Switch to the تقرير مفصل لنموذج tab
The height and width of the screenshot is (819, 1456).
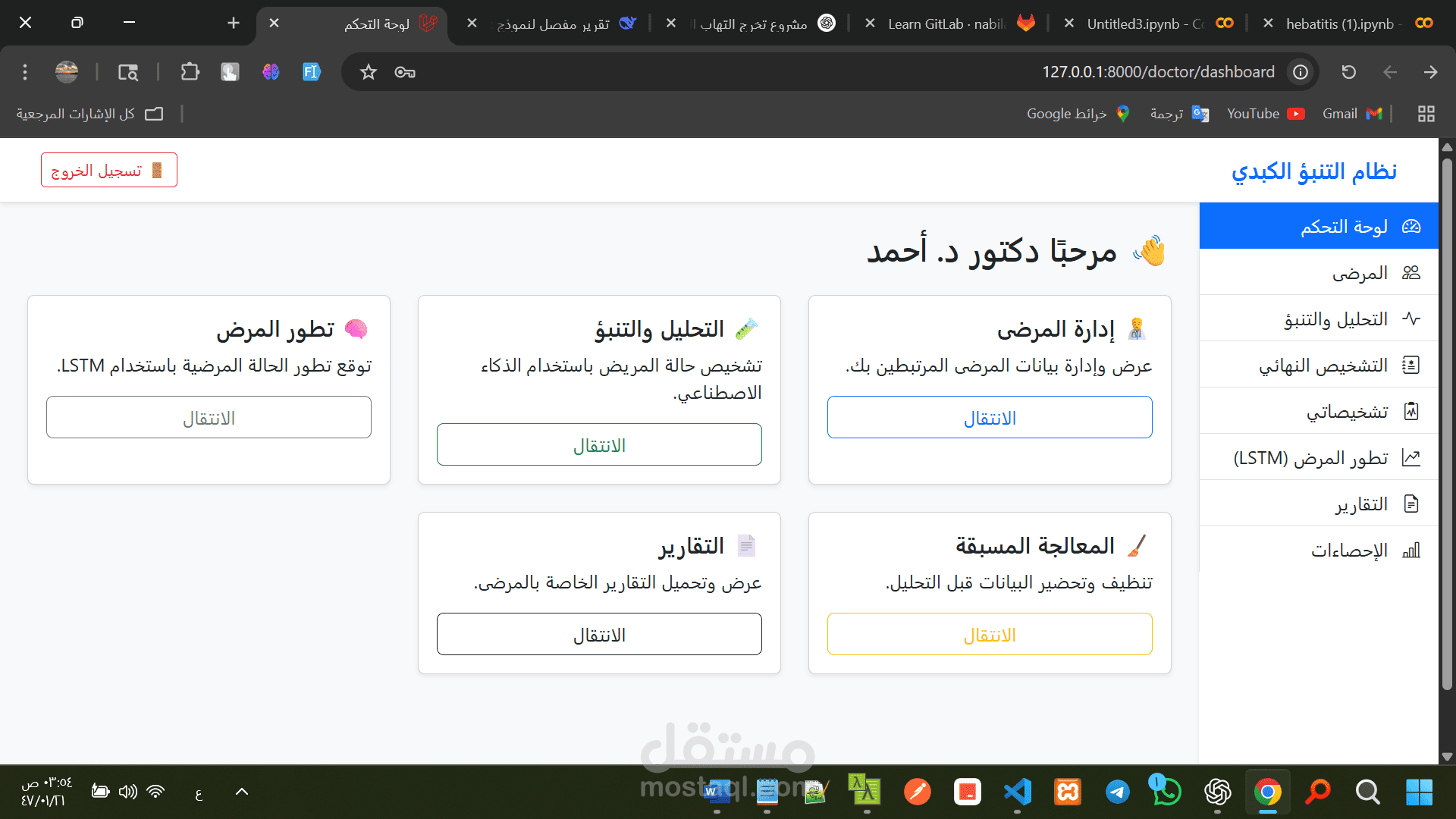pos(552,24)
